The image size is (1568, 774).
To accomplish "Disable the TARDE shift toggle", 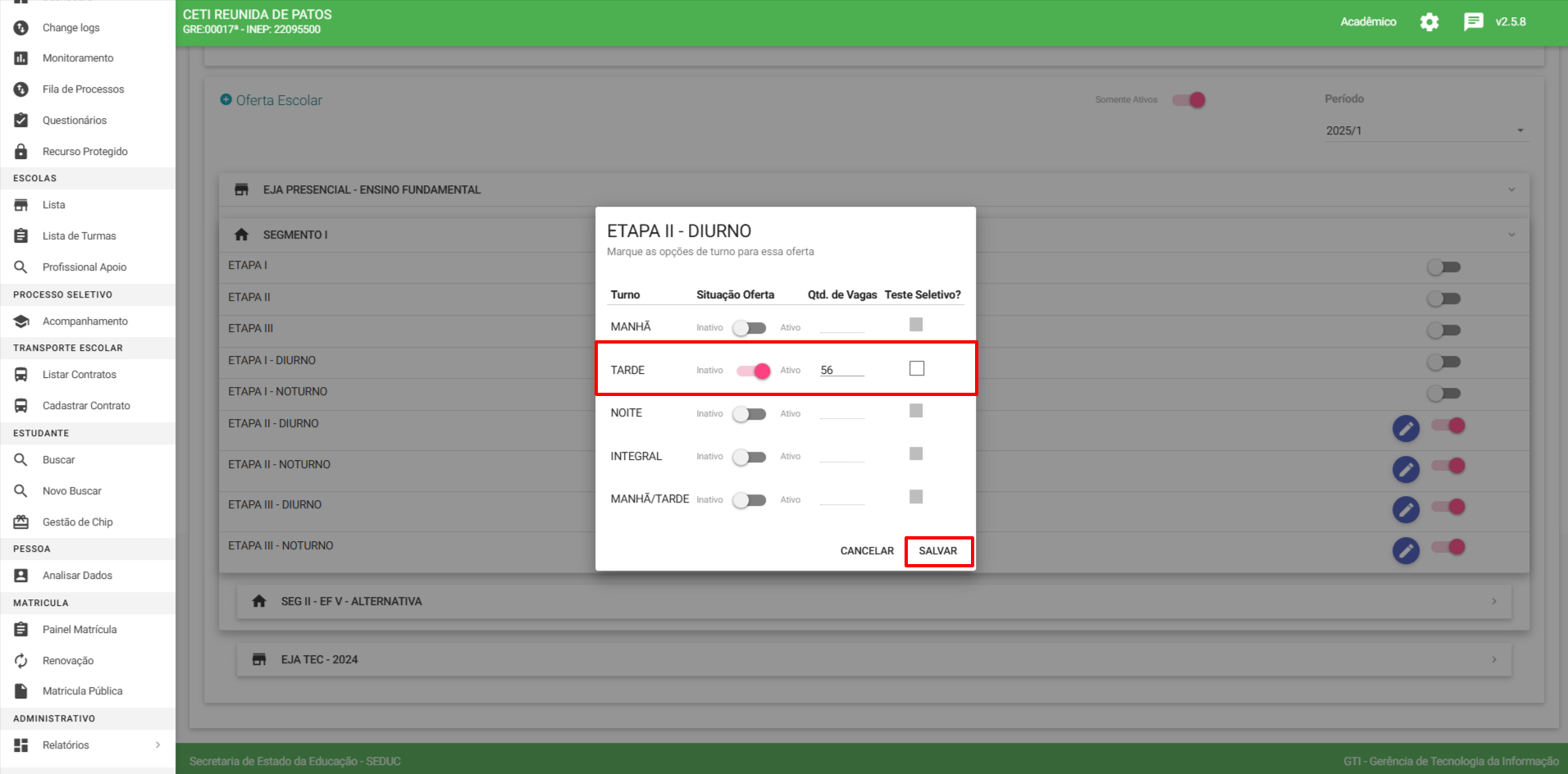I will pos(753,371).
